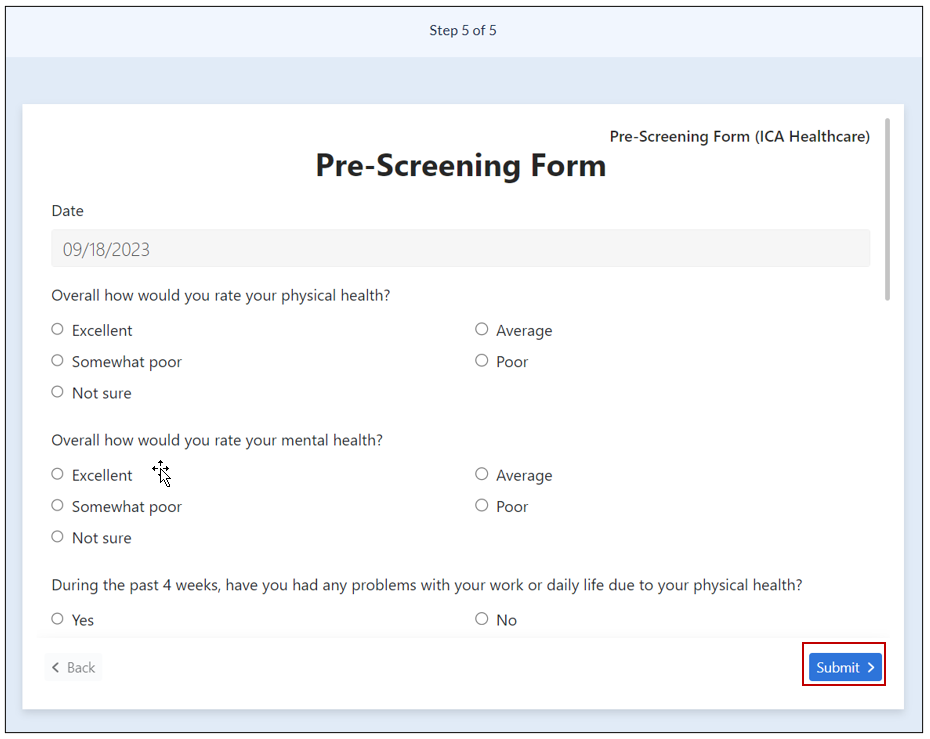Choose Average for physical health
The height and width of the screenshot is (739, 930).
pos(482,329)
